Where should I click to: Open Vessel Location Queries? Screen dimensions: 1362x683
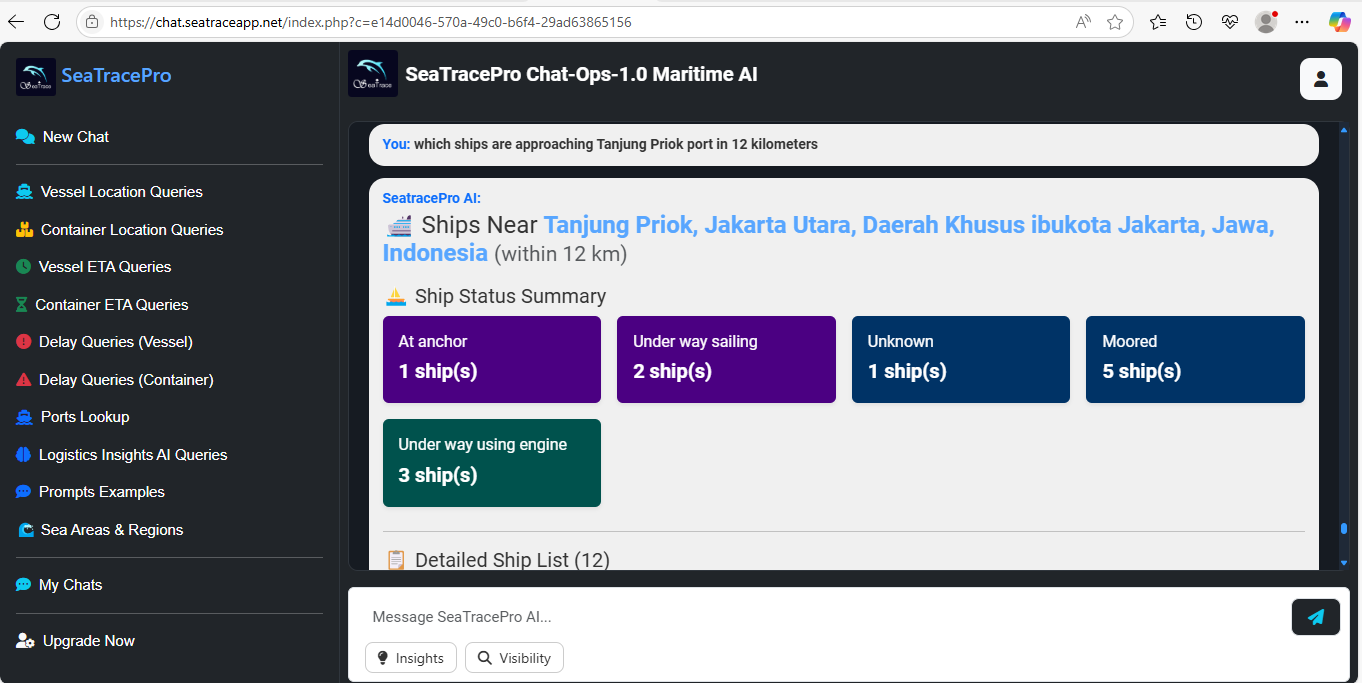pos(109,192)
